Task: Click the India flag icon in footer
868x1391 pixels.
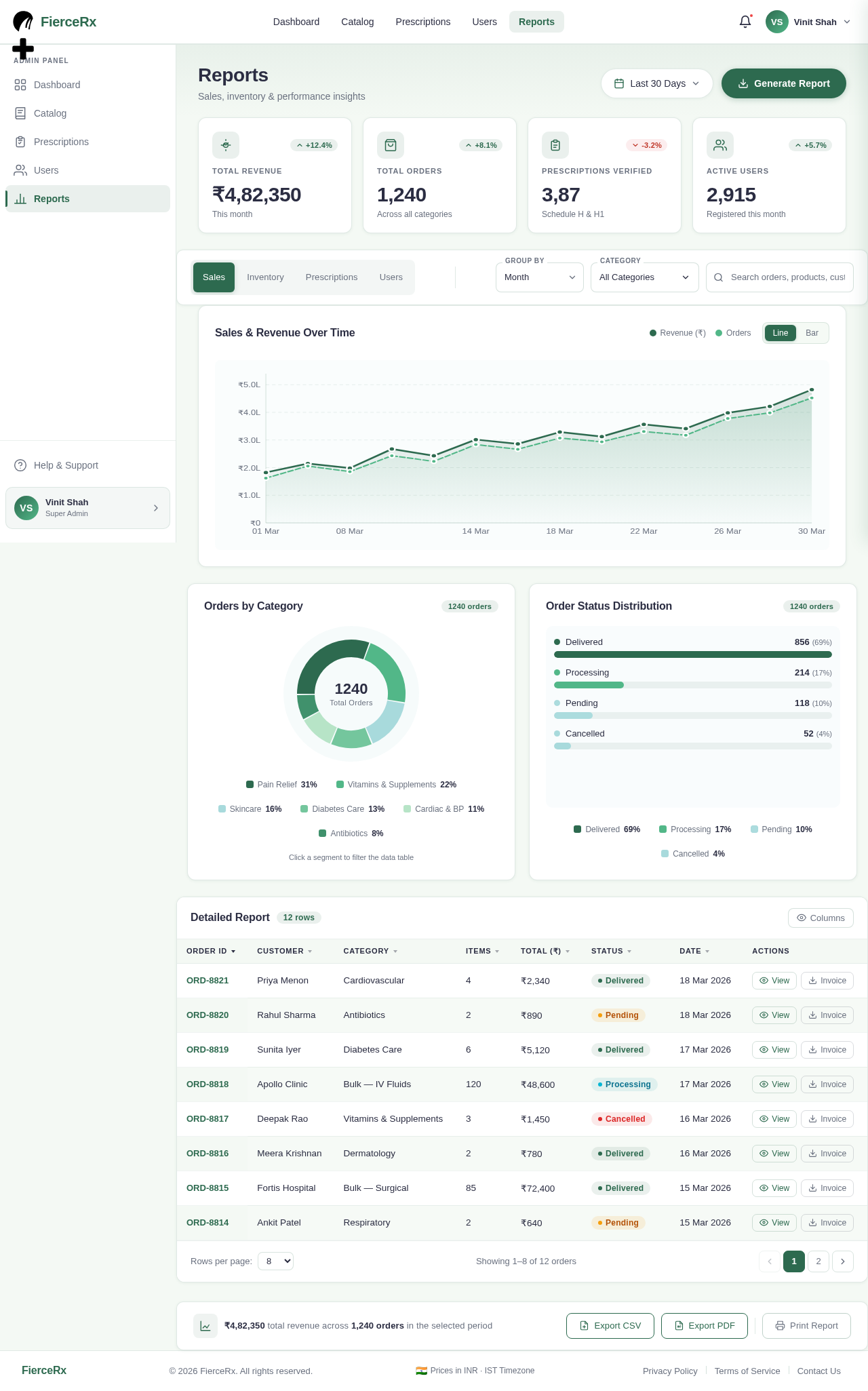Action: click(x=421, y=1371)
